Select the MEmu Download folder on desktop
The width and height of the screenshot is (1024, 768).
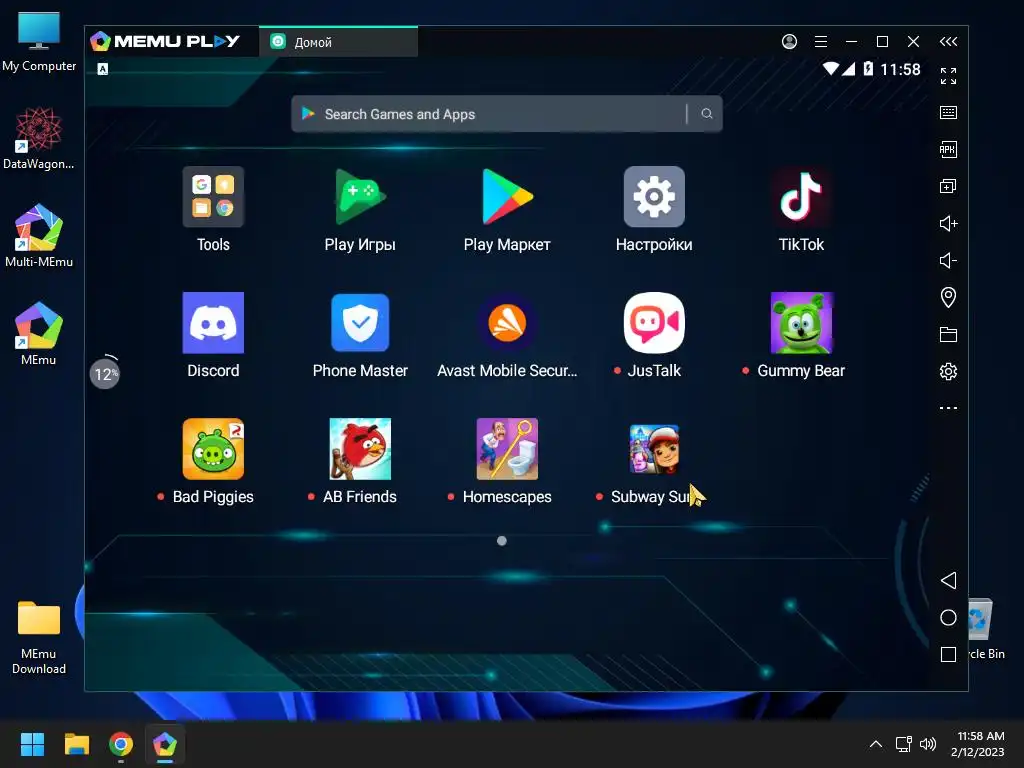click(39, 637)
